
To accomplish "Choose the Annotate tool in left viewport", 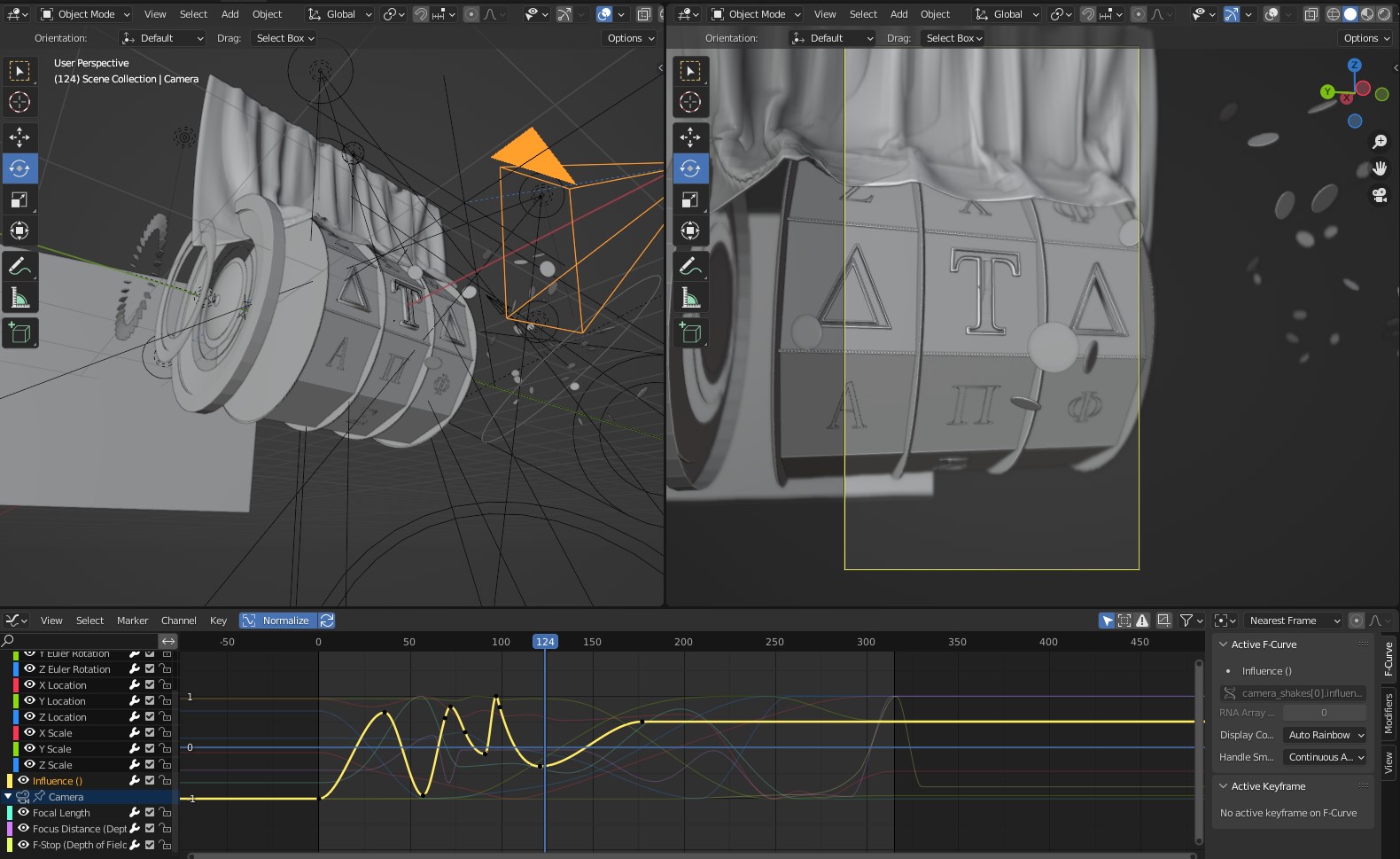I will [x=19, y=265].
